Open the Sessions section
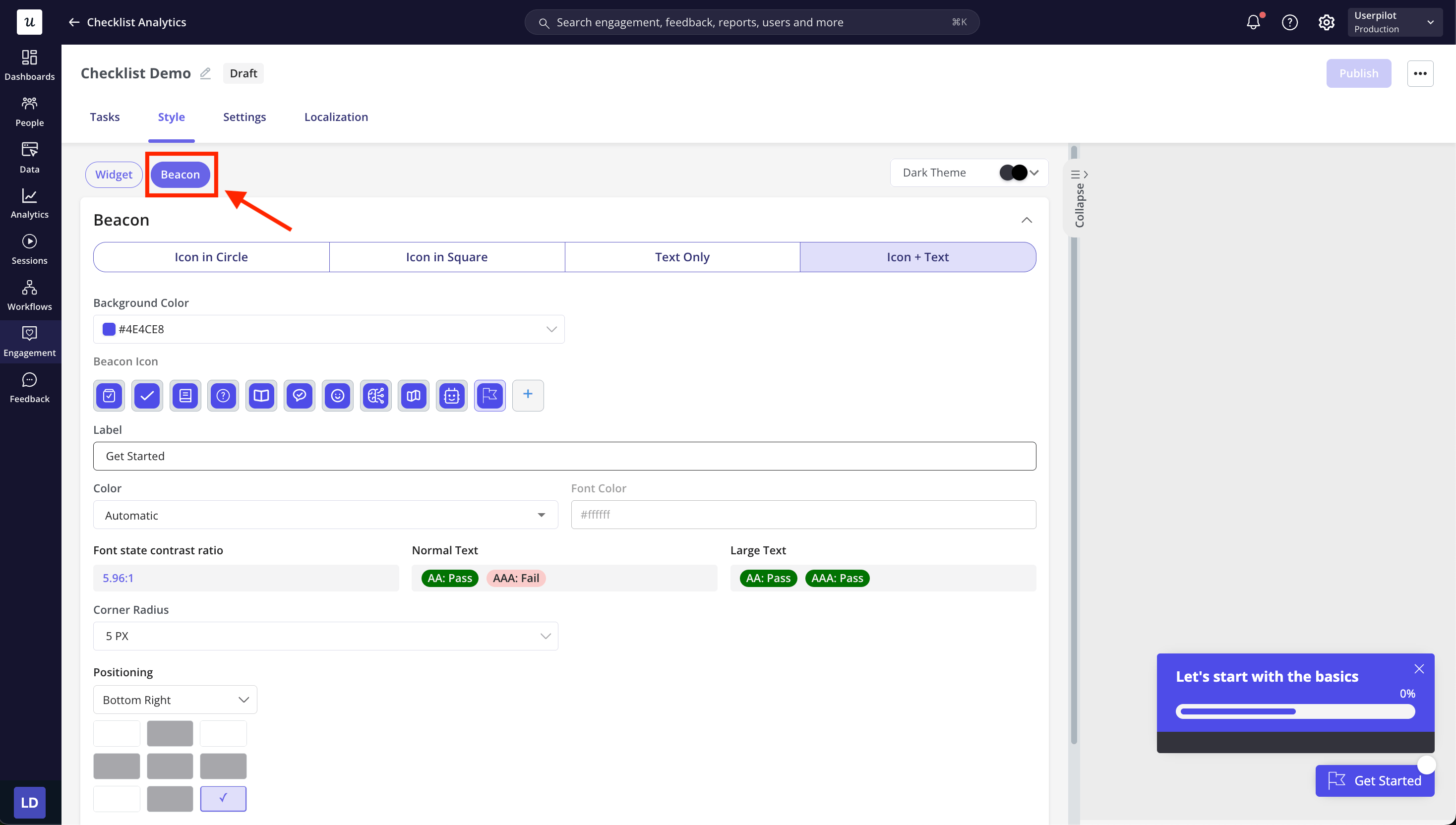The height and width of the screenshot is (825, 1456). [x=29, y=250]
